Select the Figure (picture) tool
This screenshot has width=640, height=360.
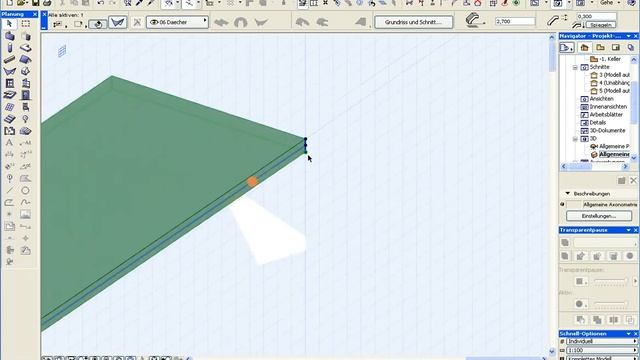26,214
